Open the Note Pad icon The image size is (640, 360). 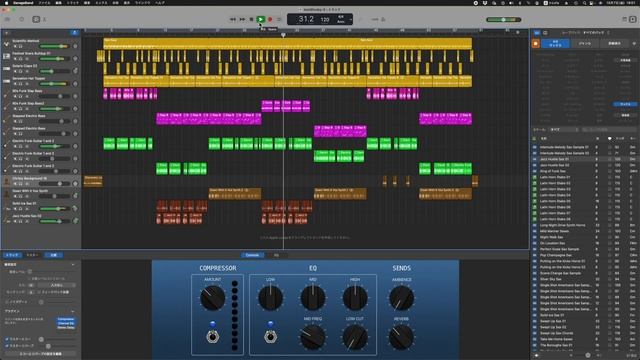point(624,19)
